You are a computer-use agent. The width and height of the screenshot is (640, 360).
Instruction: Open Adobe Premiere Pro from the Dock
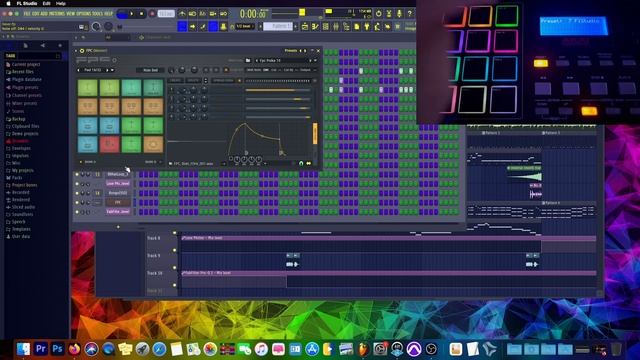tap(40, 349)
